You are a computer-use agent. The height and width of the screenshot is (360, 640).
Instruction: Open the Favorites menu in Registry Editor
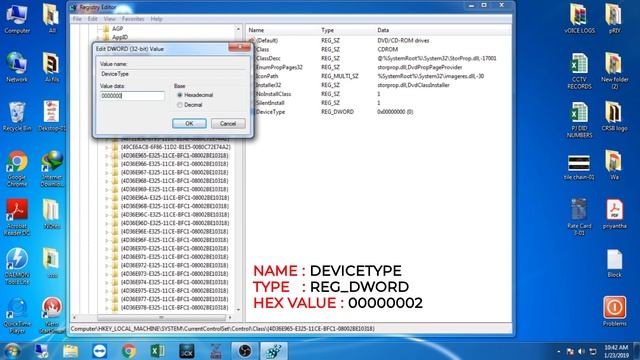[133, 19]
